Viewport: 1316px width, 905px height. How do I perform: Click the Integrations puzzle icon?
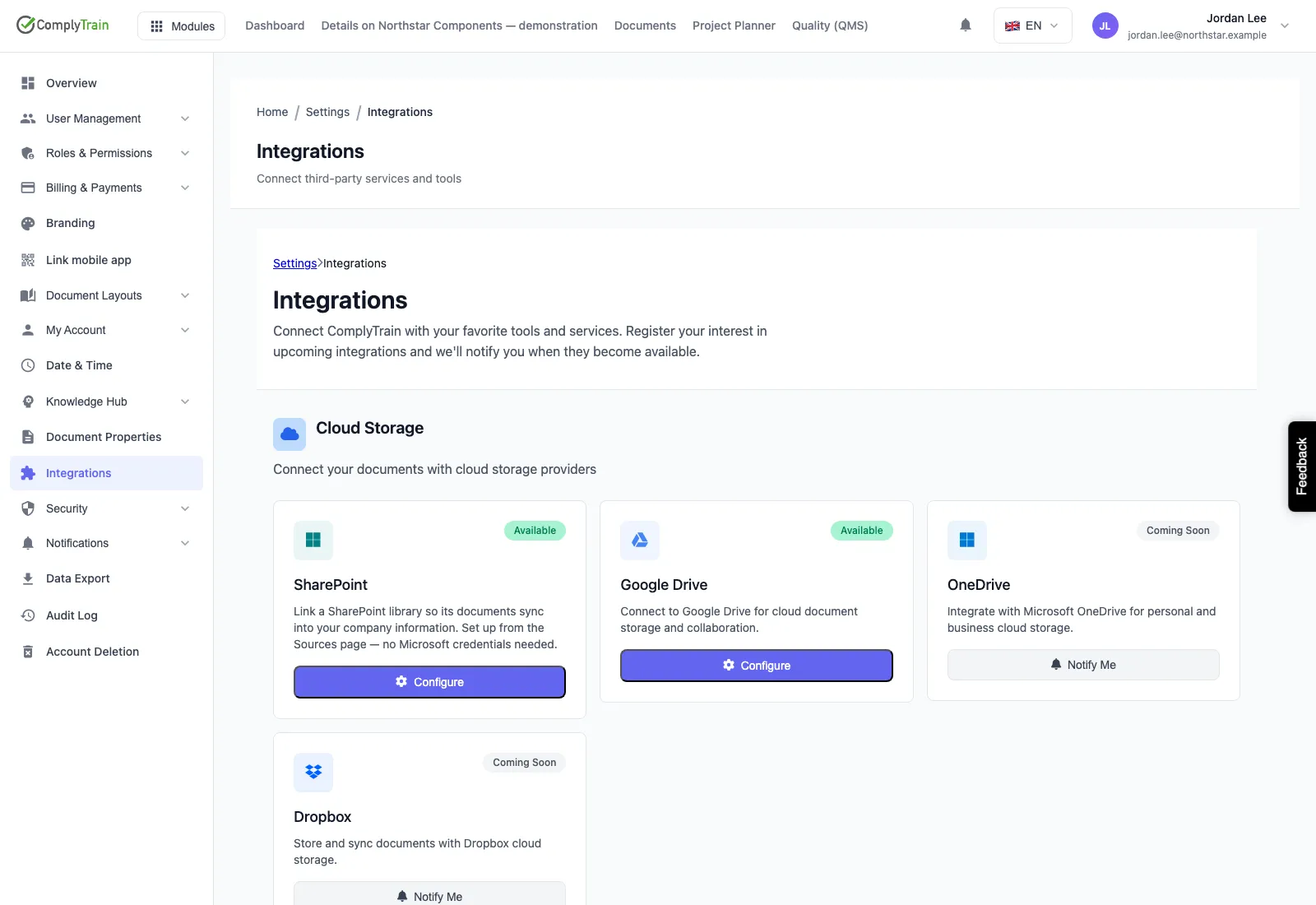(x=28, y=473)
